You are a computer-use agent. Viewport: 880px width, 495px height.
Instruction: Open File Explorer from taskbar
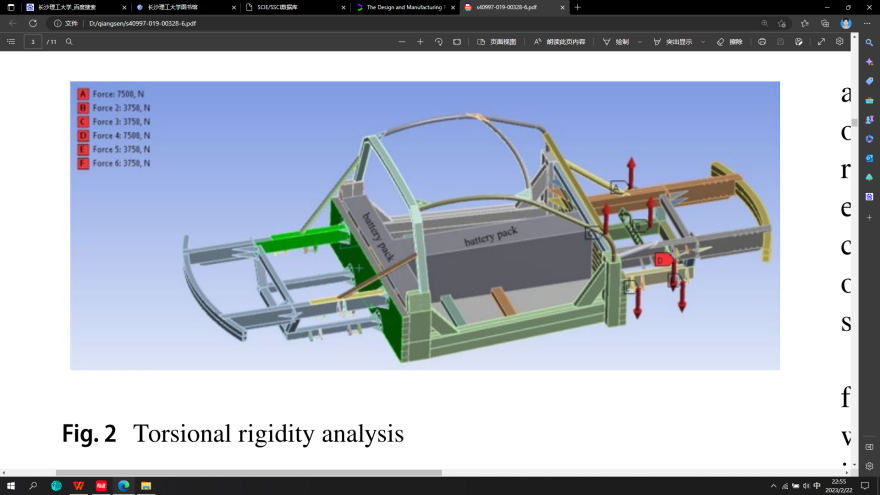146,485
